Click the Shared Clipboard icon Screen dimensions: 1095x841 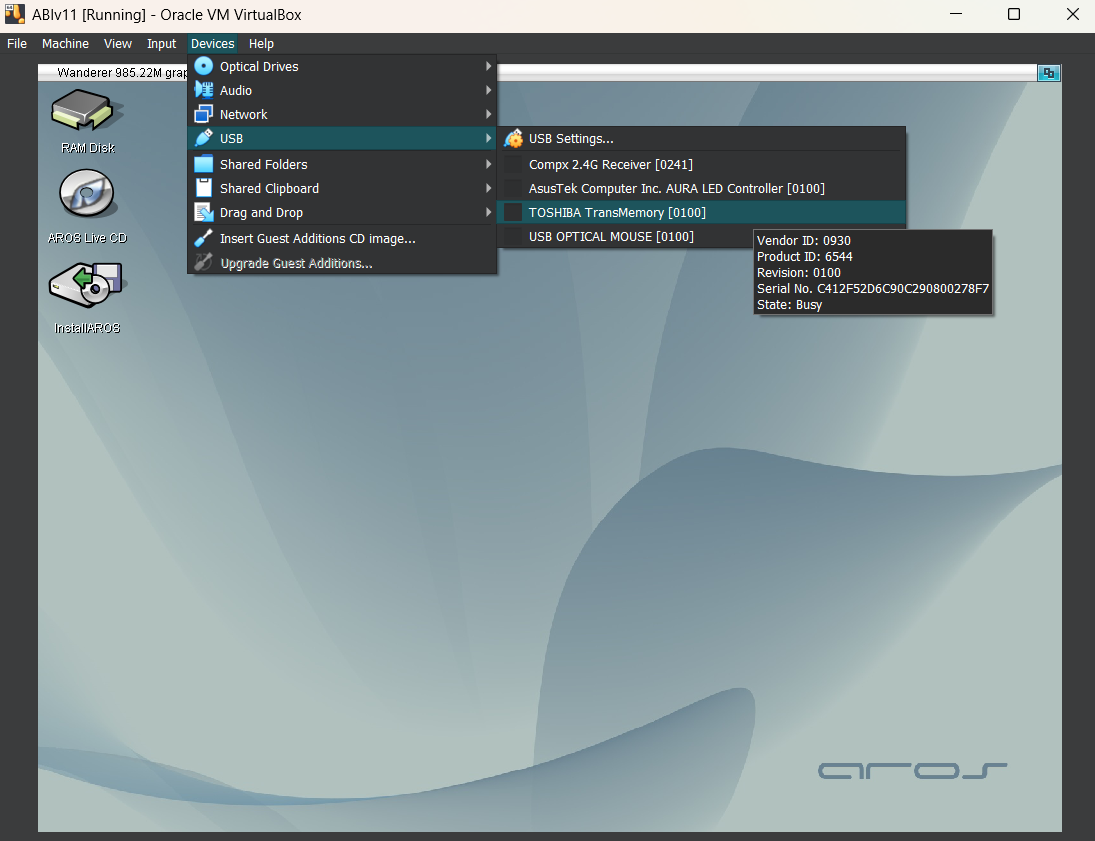click(203, 188)
